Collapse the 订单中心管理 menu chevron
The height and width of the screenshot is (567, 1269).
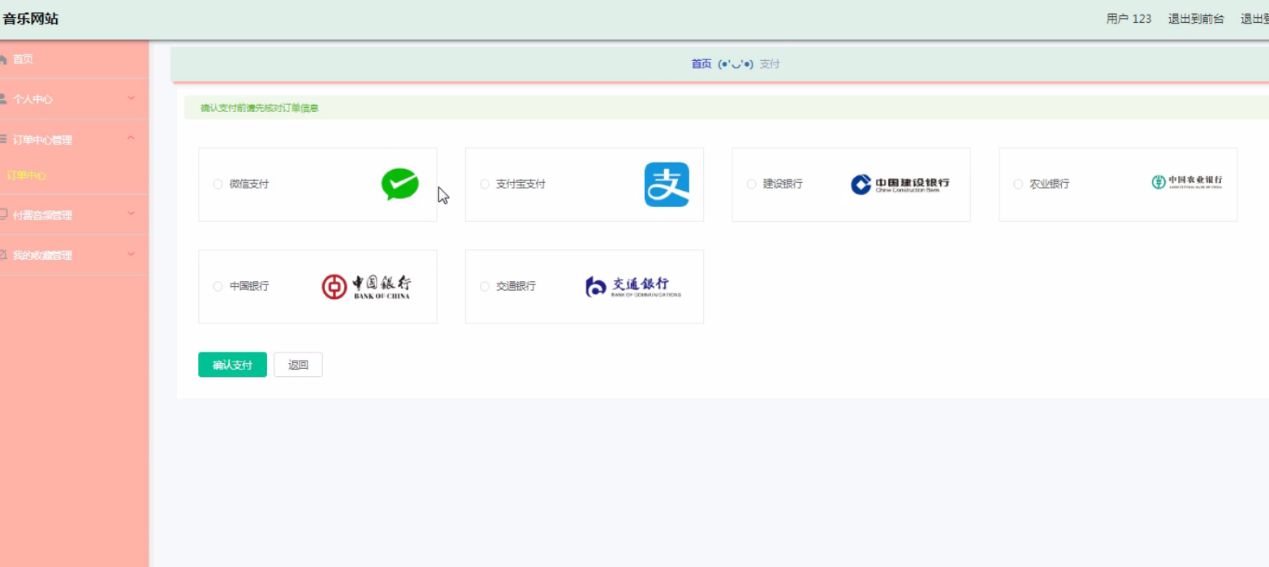click(131, 139)
